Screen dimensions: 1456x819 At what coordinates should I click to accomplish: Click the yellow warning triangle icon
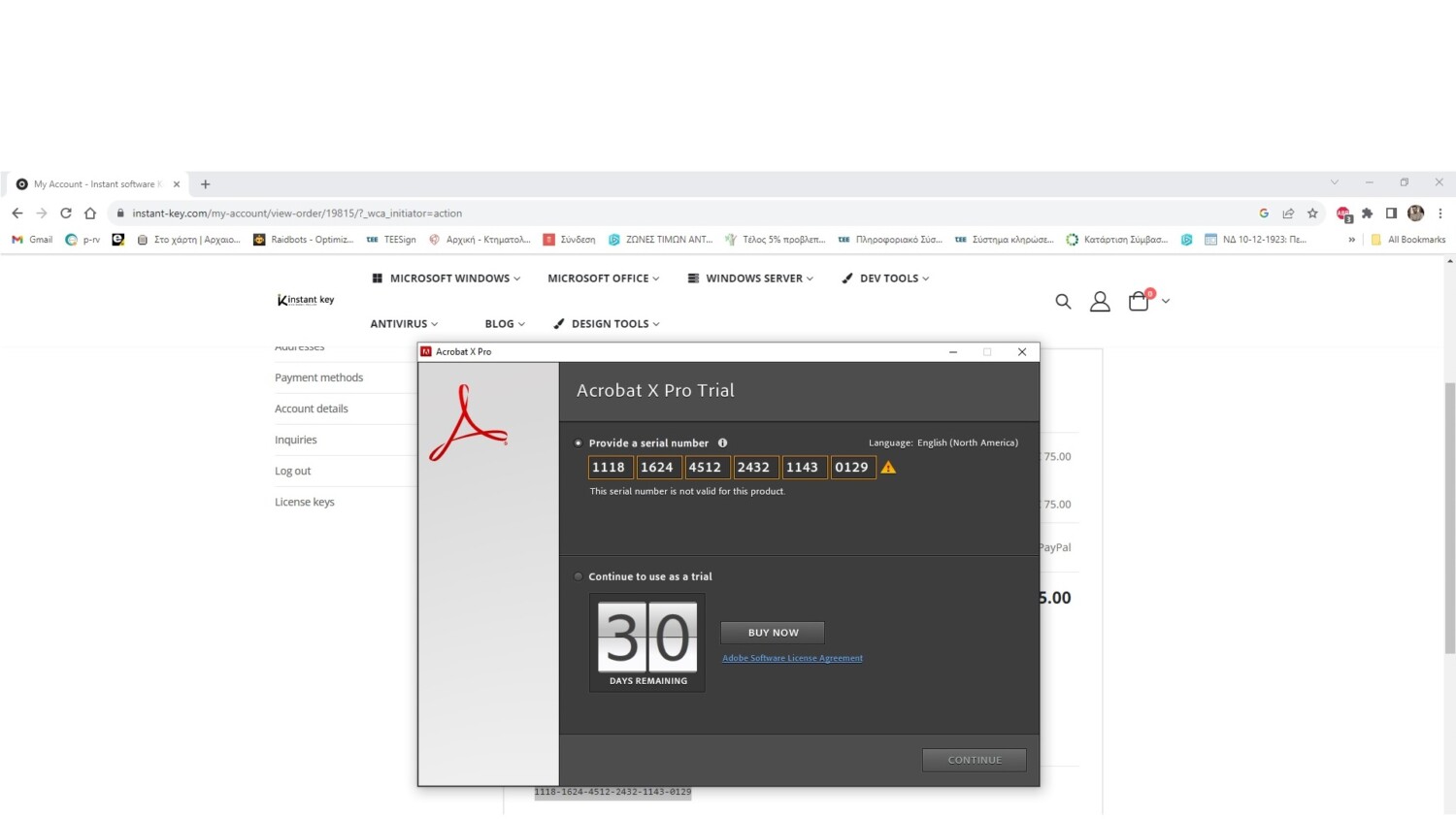point(888,468)
